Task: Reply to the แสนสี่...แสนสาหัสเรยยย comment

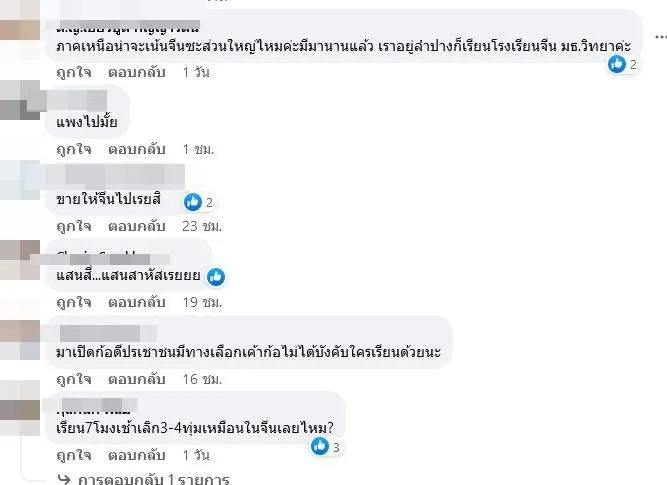Action: [x=129, y=301]
